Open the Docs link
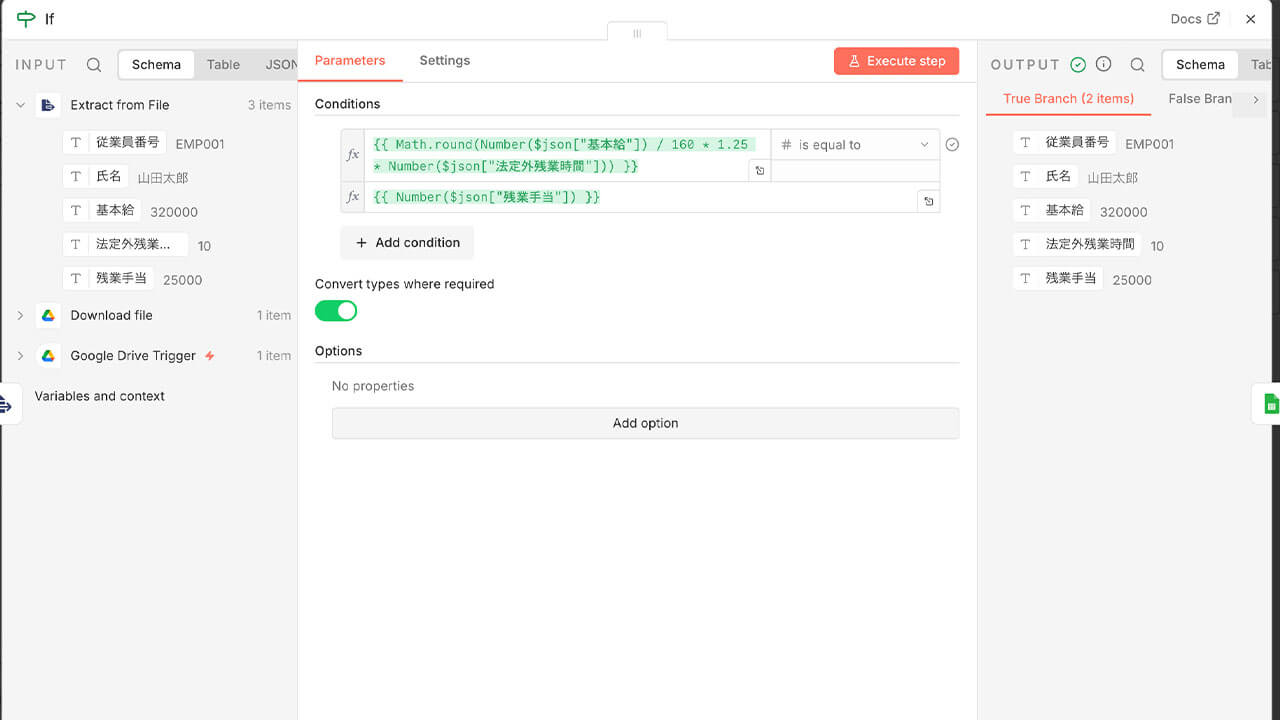The image size is (1280, 720). (1194, 19)
